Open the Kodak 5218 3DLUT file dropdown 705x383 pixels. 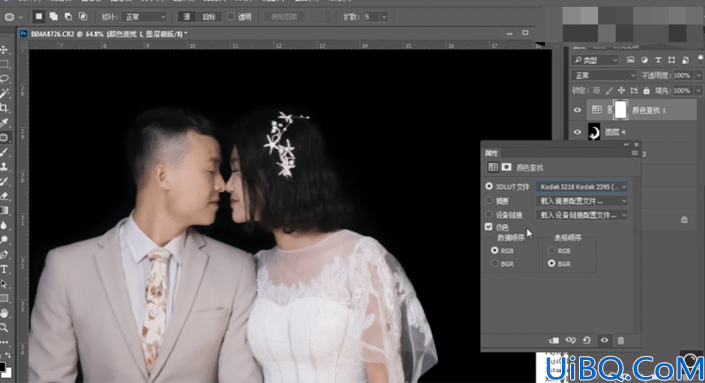pyautogui.click(x=582, y=187)
